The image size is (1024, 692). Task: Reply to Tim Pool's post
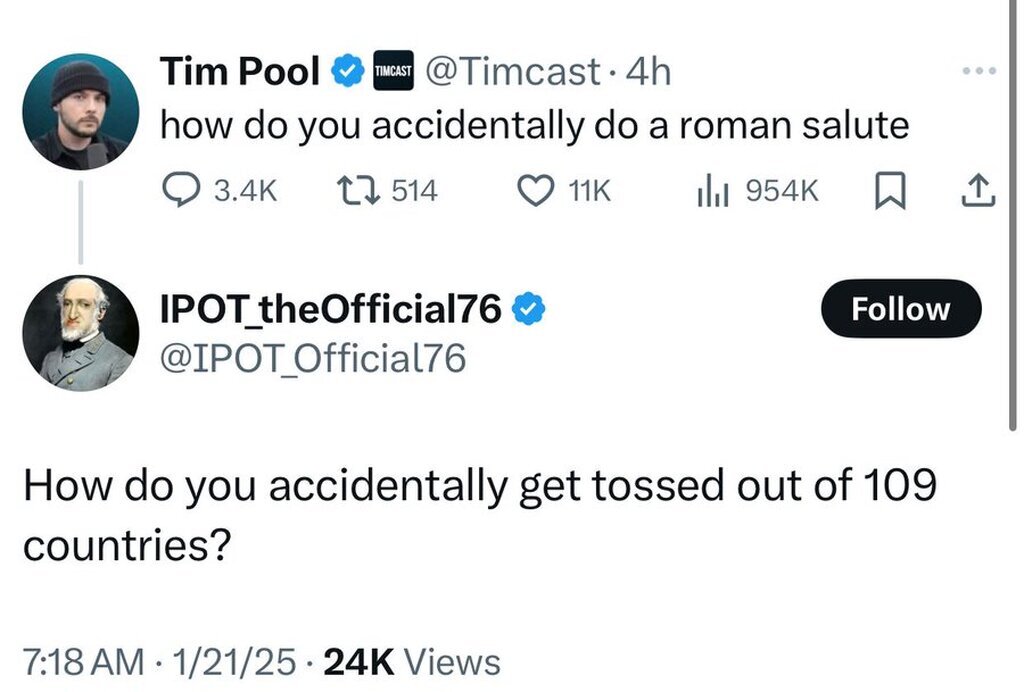tap(181, 189)
